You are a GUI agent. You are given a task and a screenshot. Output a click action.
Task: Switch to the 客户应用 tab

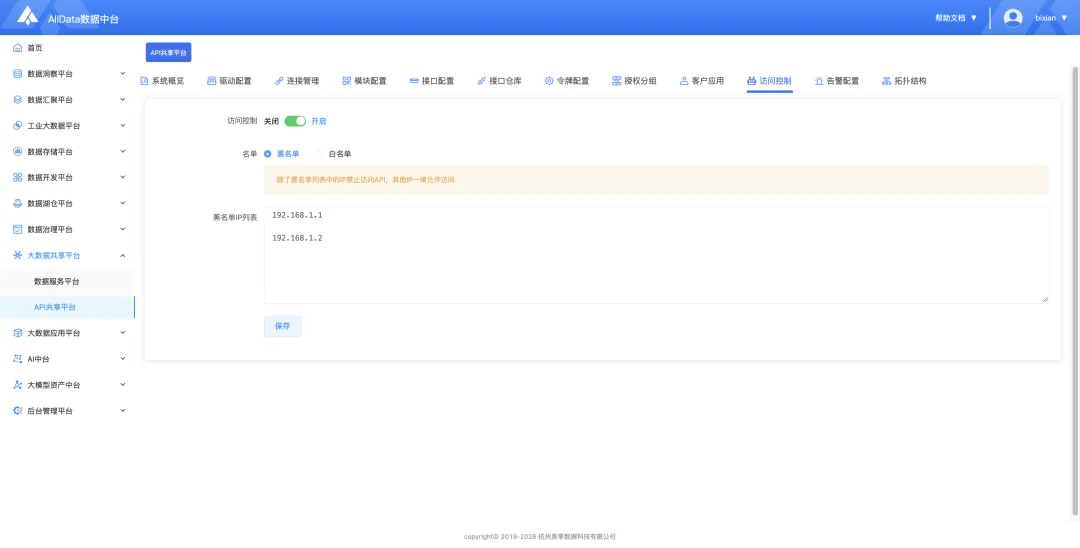click(702, 81)
